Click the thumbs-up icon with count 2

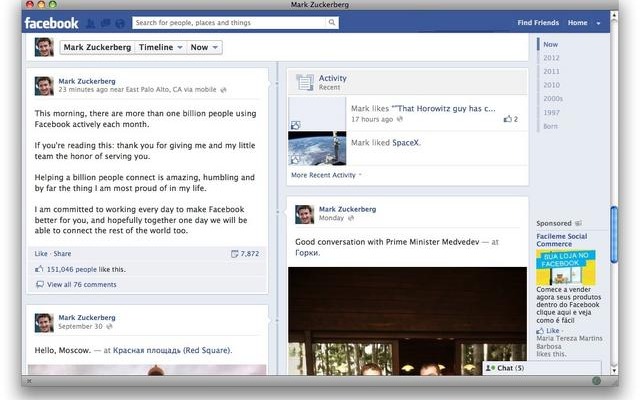point(508,119)
